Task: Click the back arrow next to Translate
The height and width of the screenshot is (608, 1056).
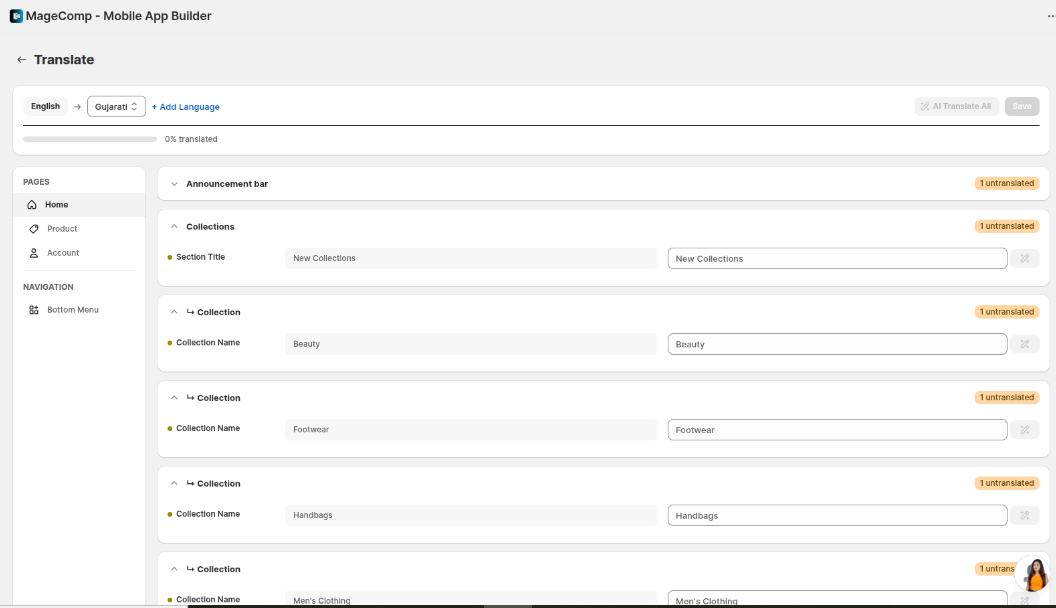Action: coord(21,60)
